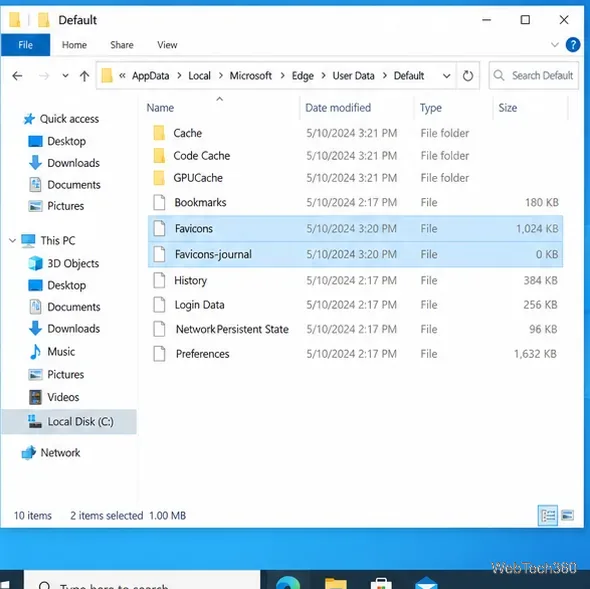Open the Home ribbon tab
590x589 pixels.
74,45
